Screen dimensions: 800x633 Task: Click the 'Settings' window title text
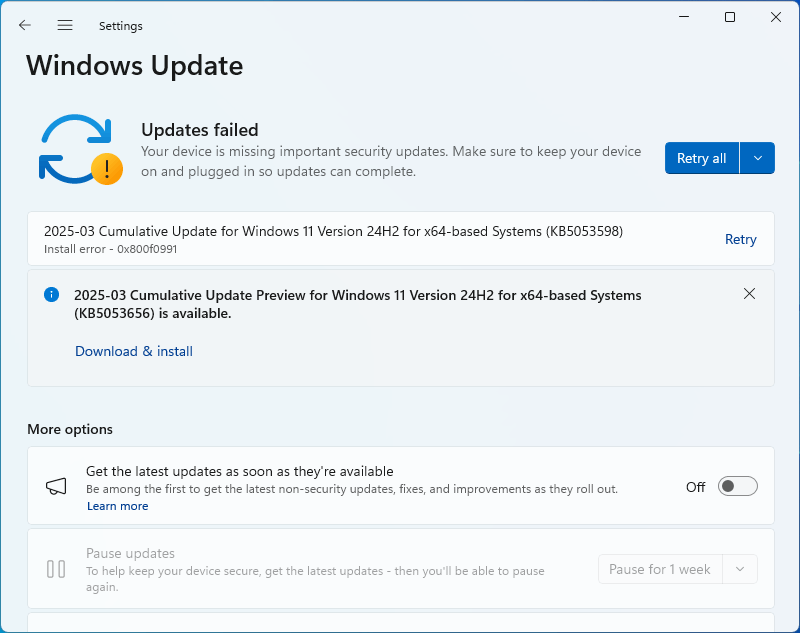pos(121,26)
